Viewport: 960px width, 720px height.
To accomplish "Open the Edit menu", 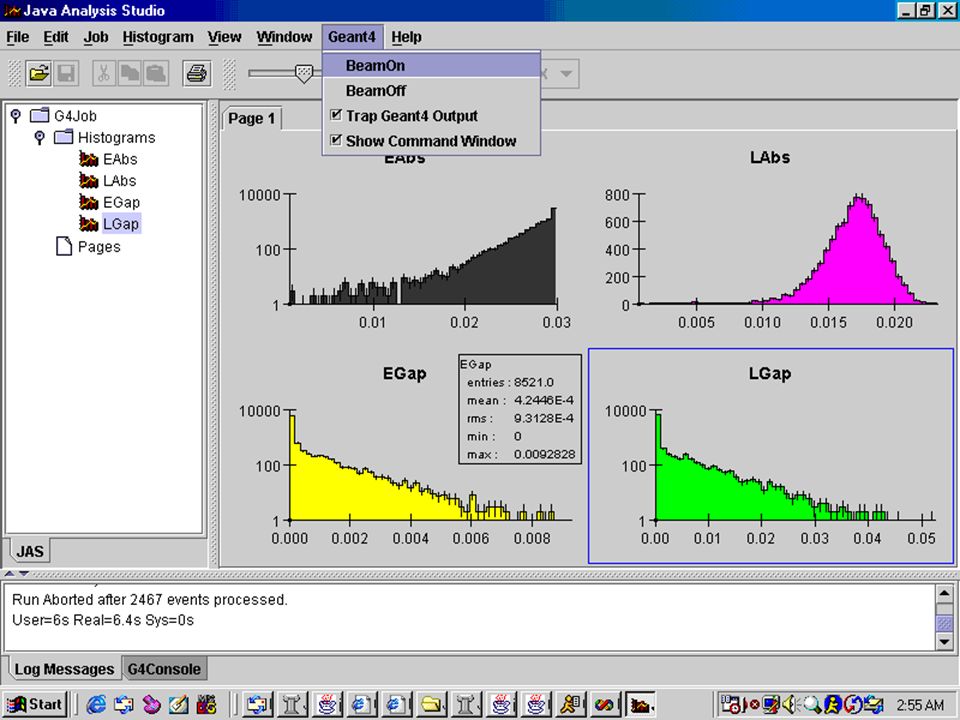I will pyautogui.click(x=56, y=37).
